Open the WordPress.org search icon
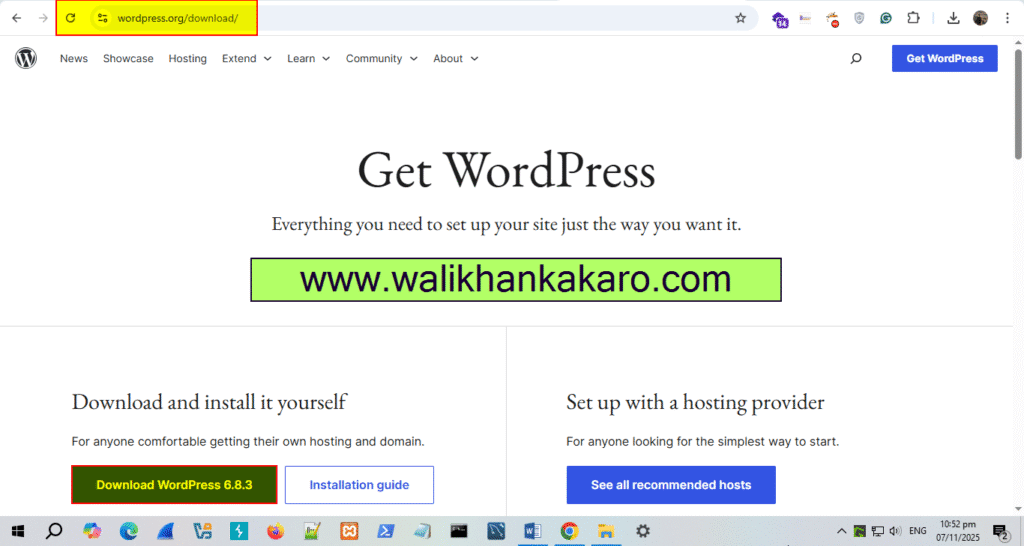 click(856, 58)
